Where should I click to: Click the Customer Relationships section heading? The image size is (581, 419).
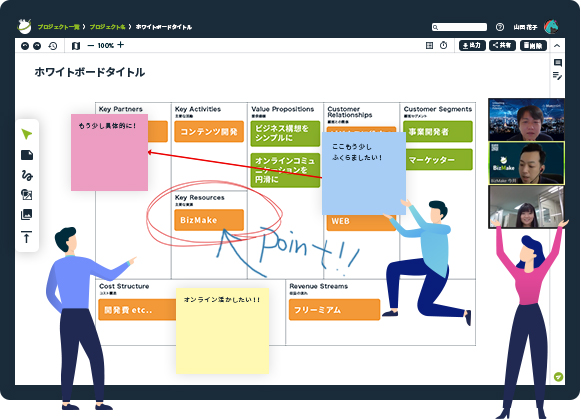[350, 112]
